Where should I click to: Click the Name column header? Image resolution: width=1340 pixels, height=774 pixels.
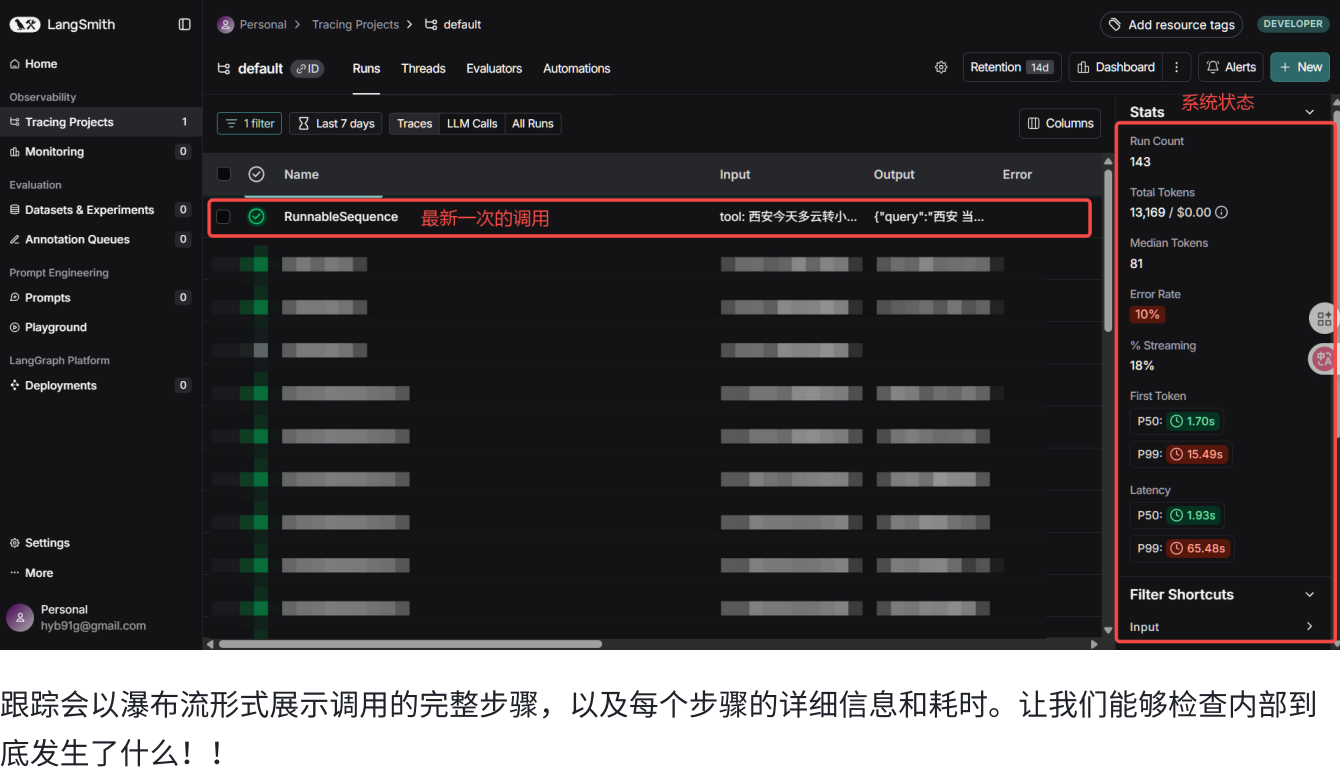click(301, 174)
